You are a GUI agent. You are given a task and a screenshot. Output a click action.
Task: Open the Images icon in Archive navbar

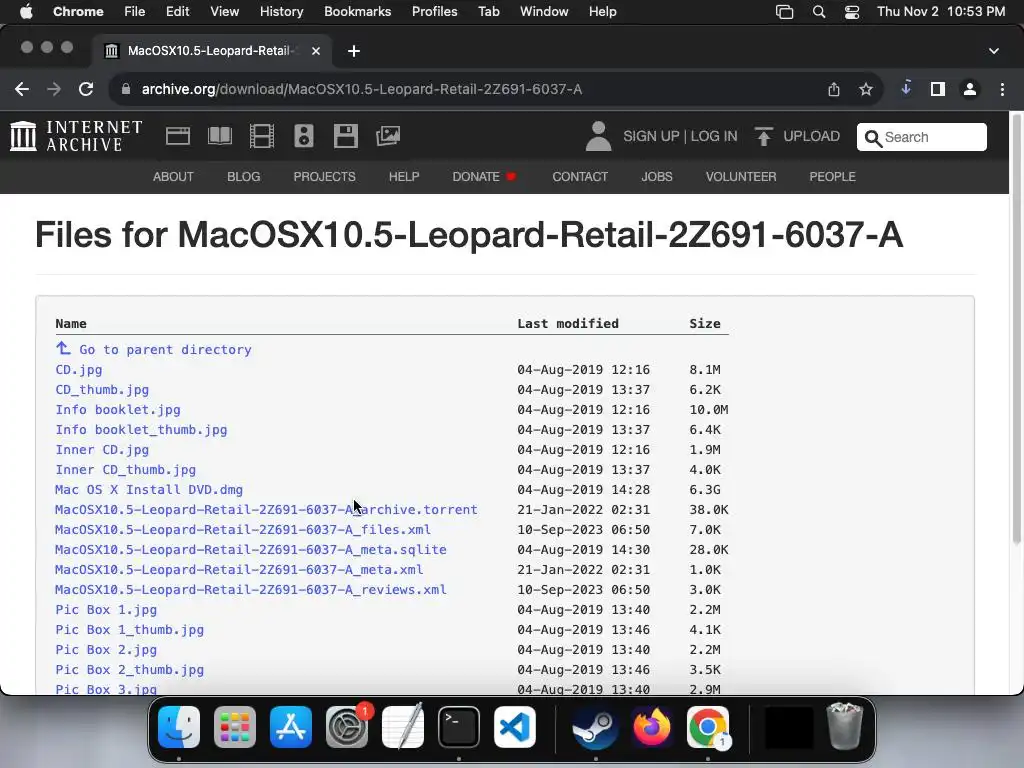coord(388,136)
